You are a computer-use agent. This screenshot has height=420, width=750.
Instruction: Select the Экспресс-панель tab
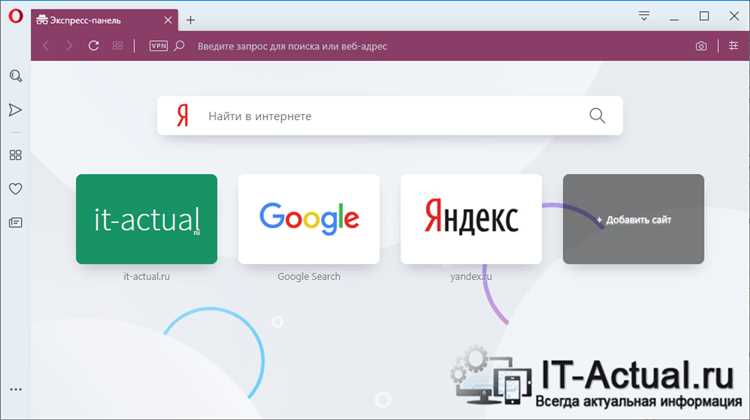105,20
